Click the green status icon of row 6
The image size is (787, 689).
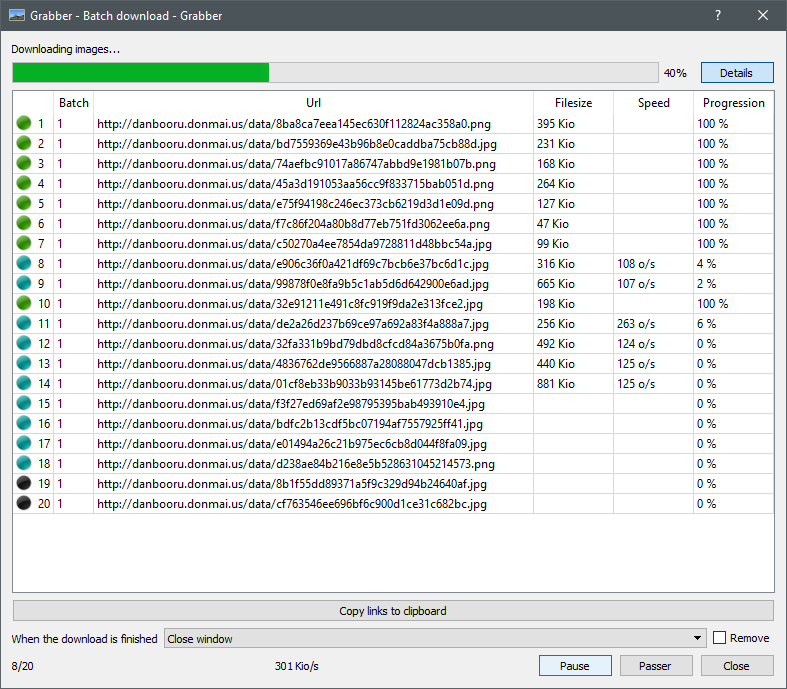[24, 223]
